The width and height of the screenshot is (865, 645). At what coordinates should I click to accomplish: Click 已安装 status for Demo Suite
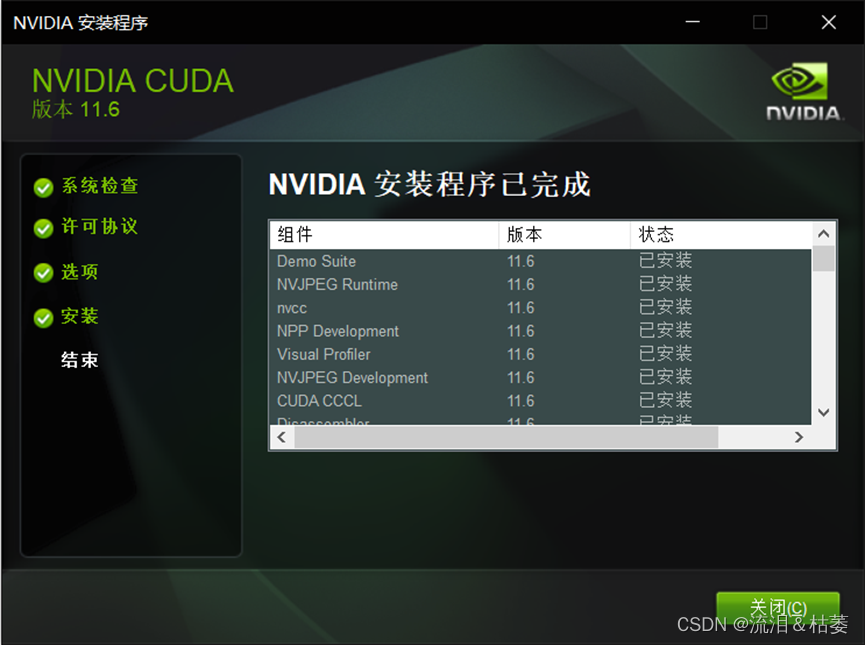665,260
